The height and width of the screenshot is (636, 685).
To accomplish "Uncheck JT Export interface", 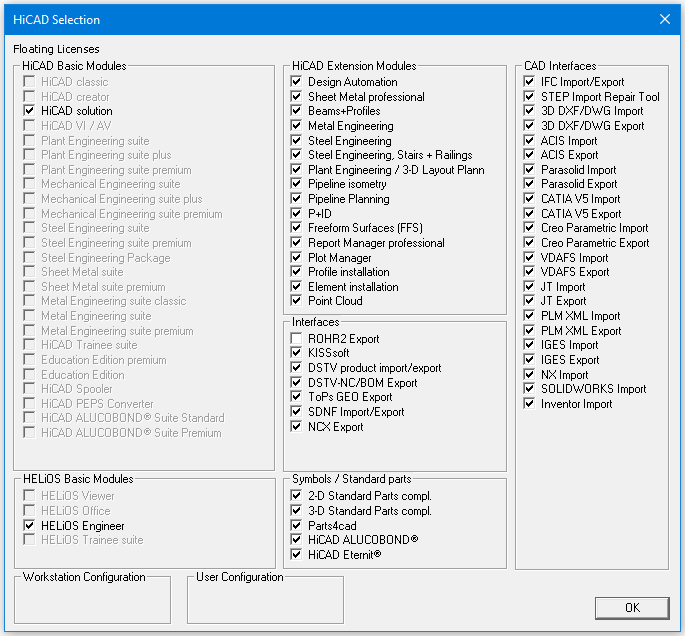I will (529, 301).
